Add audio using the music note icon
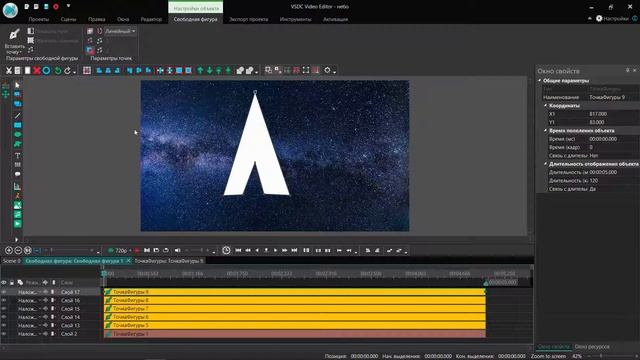640x360 pixels. point(17,215)
